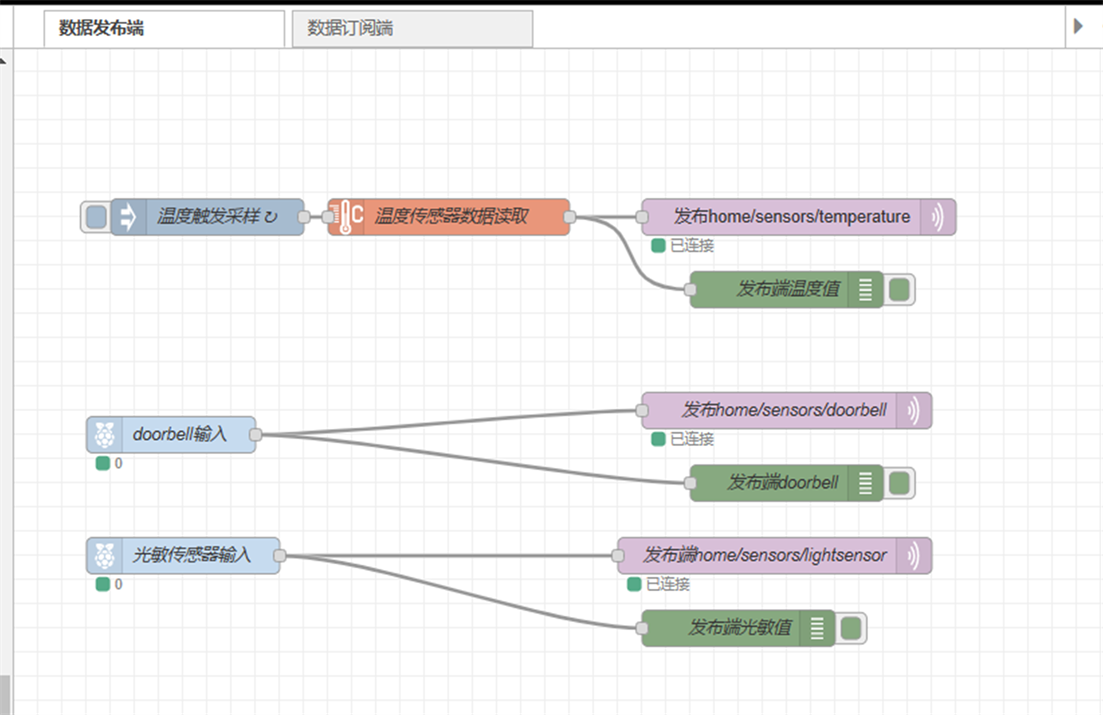Viewport: 1103px width, 715px height.
Task: Click the MQTT wireless icon on lightsensor publish node
Action: click(913, 555)
